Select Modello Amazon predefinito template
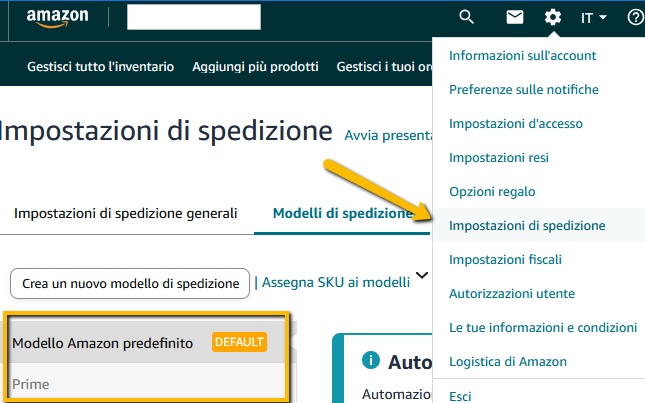Screen dimensions: 645x403 pos(102,343)
